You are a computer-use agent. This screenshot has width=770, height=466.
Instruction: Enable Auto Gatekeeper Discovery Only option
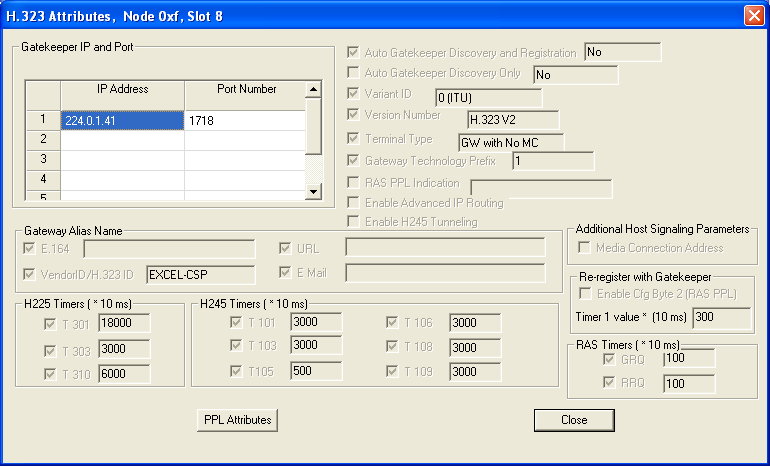coord(353,74)
